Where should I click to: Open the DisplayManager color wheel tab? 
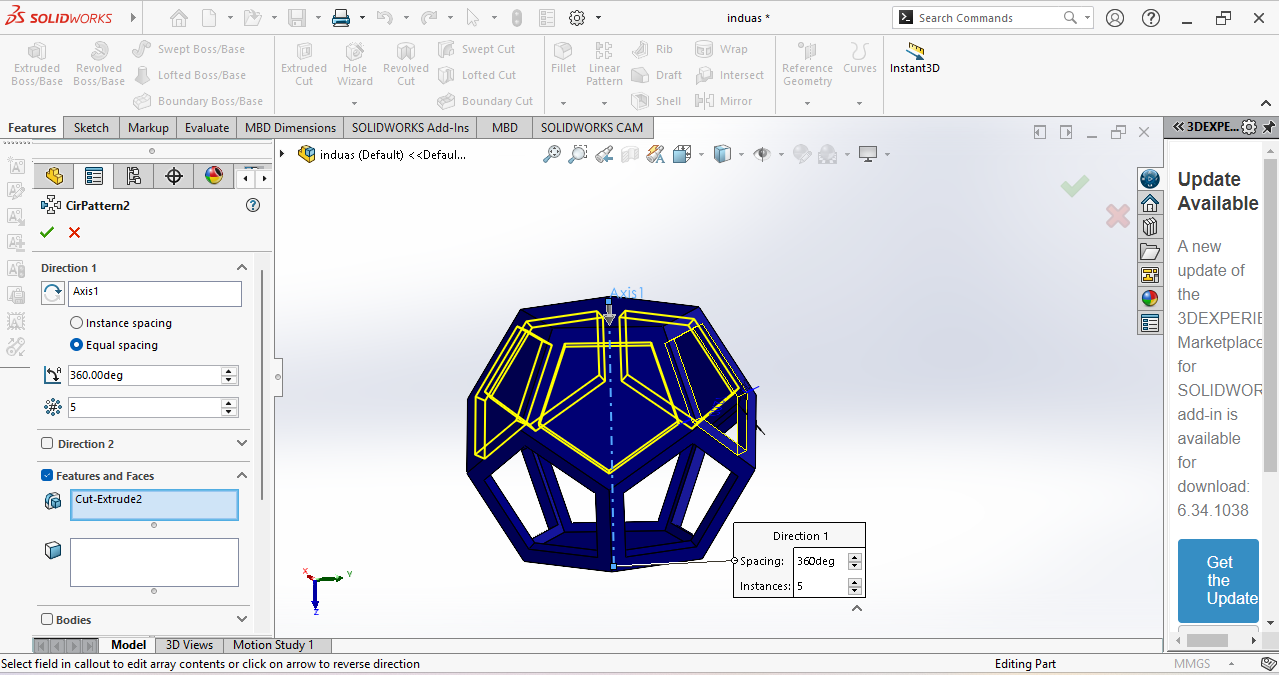[213, 177]
